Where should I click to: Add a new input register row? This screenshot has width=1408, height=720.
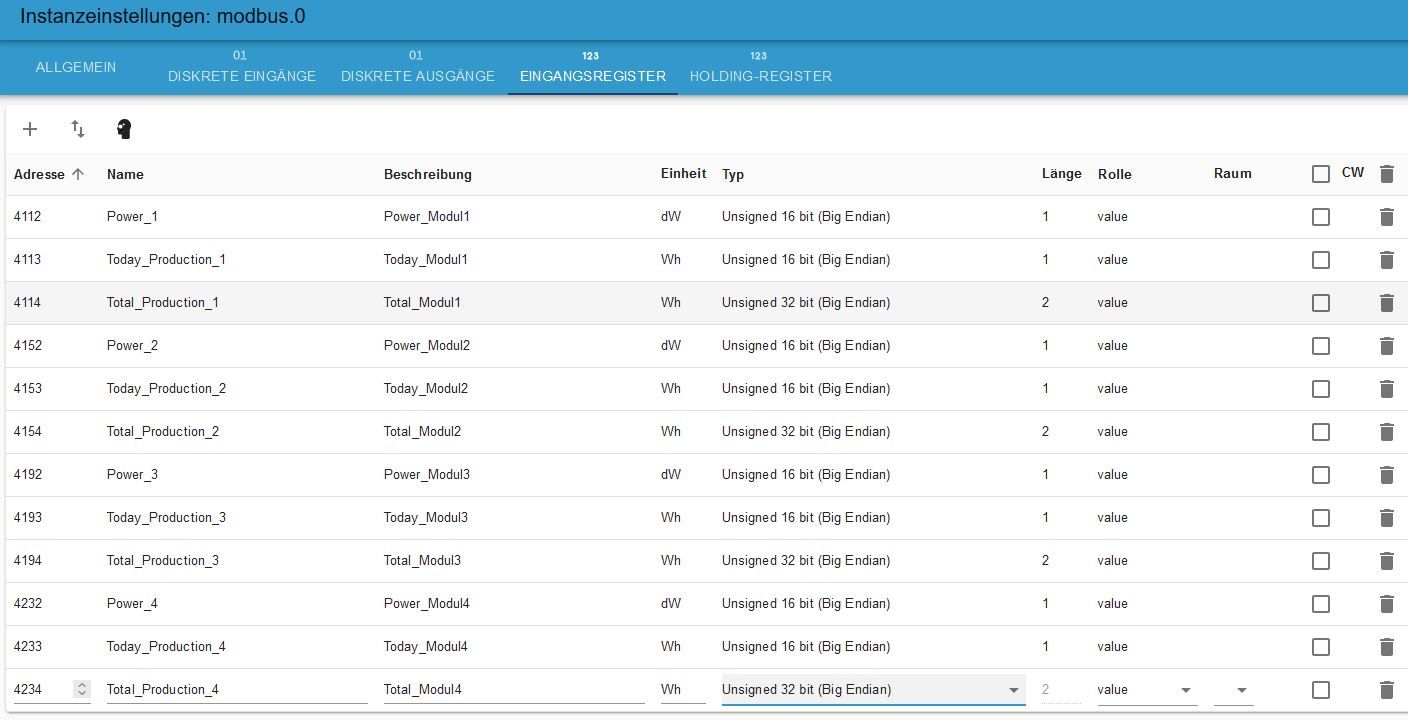click(x=30, y=129)
